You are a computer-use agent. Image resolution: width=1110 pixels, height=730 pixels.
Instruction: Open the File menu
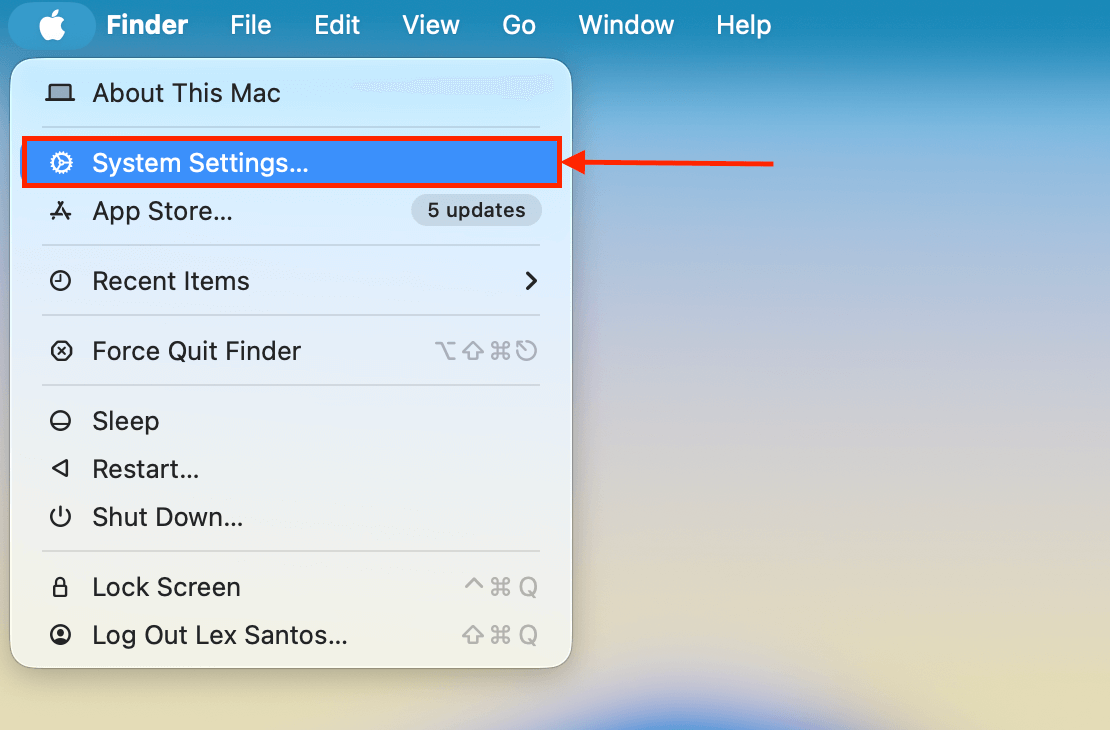(x=250, y=25)
